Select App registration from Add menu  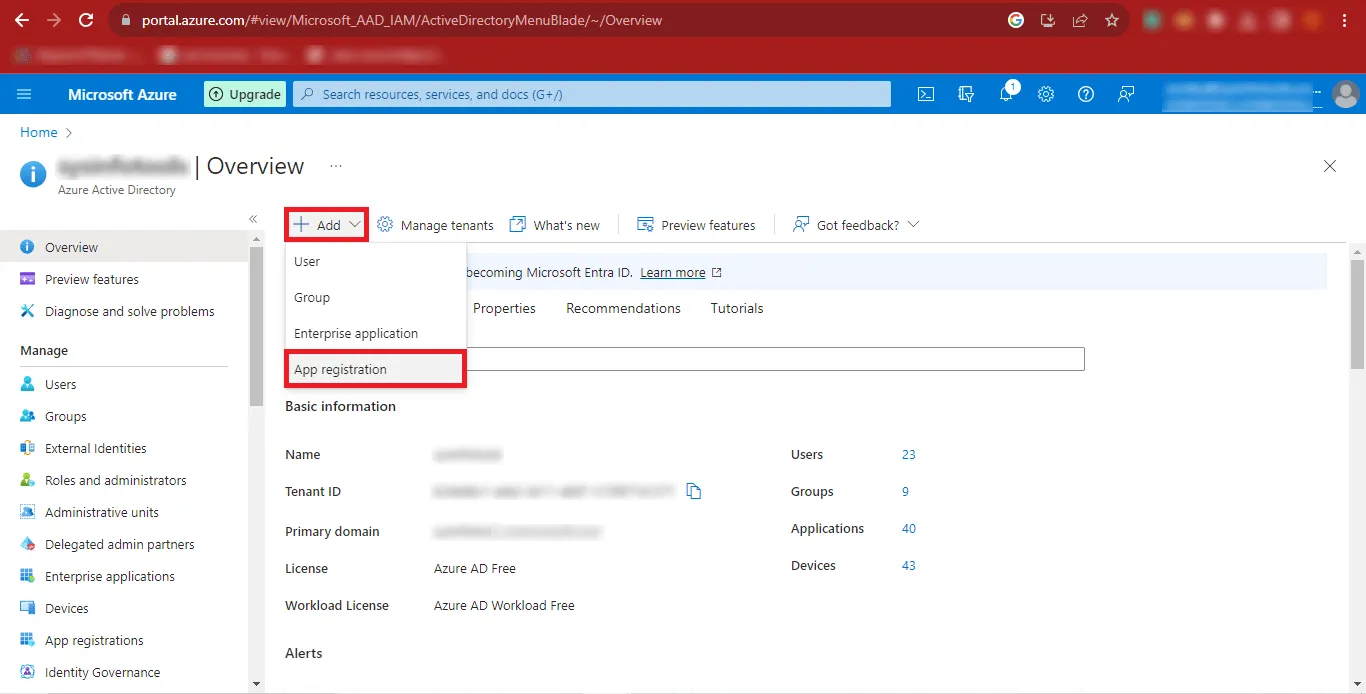click(340, 369)
